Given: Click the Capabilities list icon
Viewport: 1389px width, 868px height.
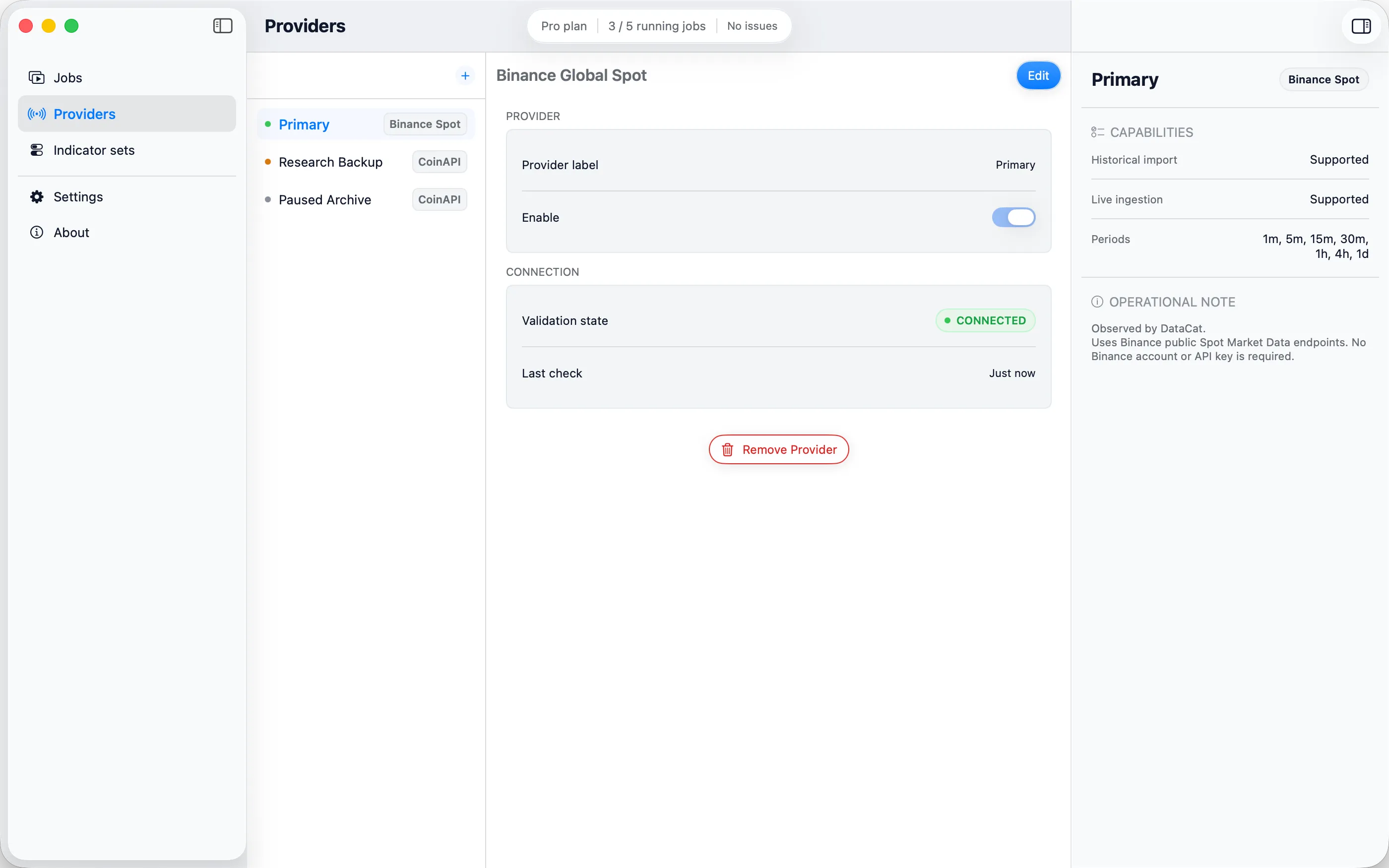Looking at the screenshot, I should pos(1097,132).
